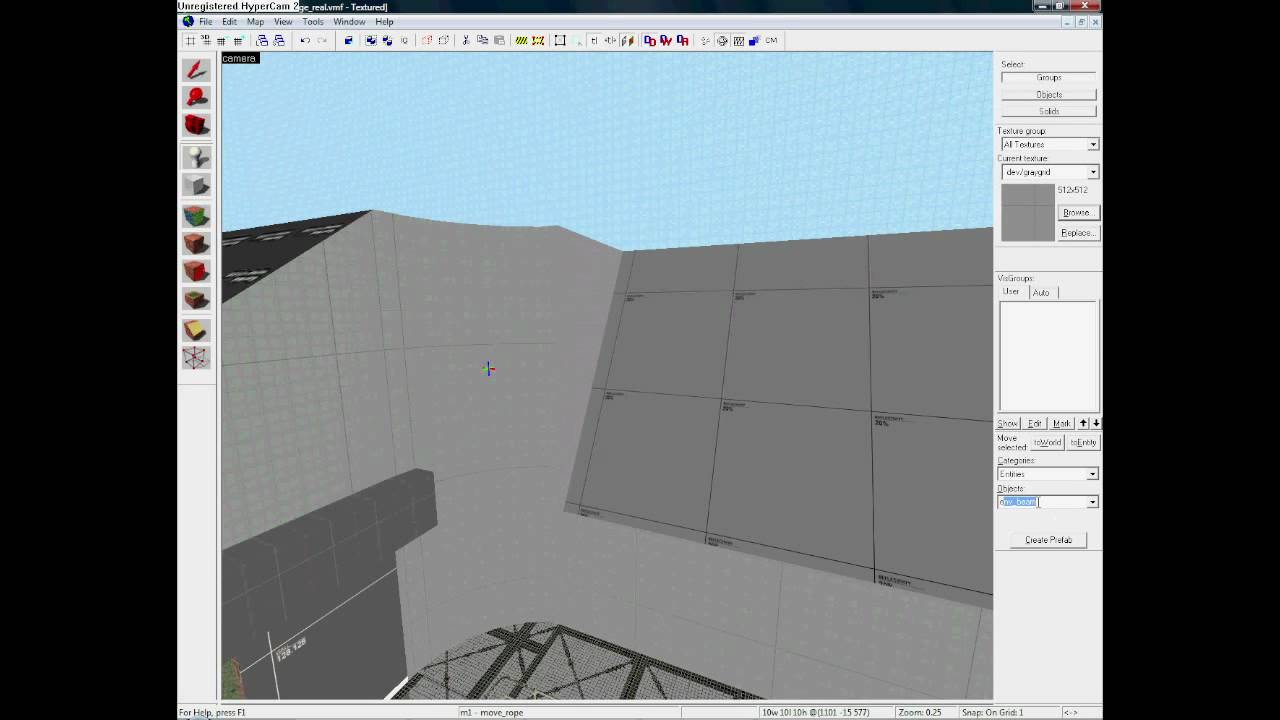Open the File menu

click(x=205, y=21)
